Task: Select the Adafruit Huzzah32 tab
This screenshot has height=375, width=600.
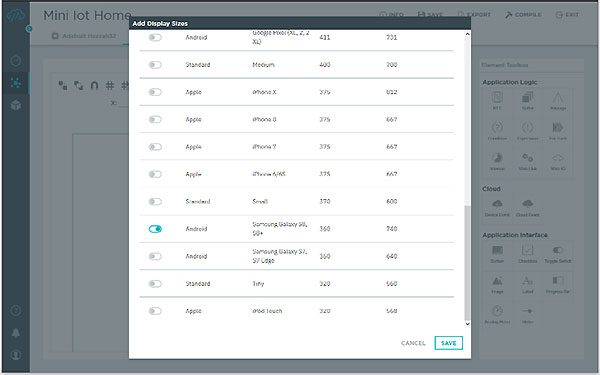Action: point(84,36)
